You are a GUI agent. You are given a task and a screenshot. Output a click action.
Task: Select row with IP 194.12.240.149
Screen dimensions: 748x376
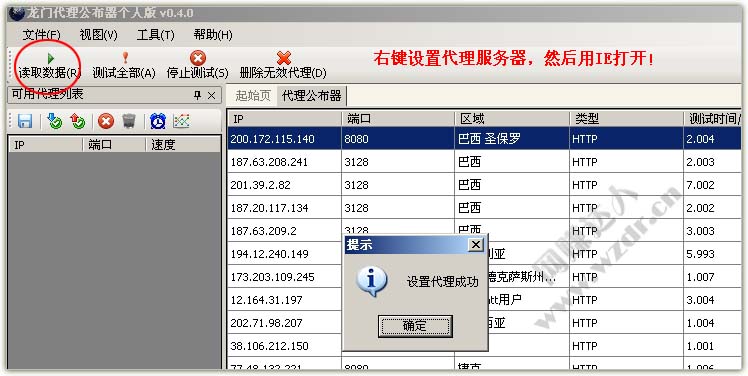pos(484,254)
